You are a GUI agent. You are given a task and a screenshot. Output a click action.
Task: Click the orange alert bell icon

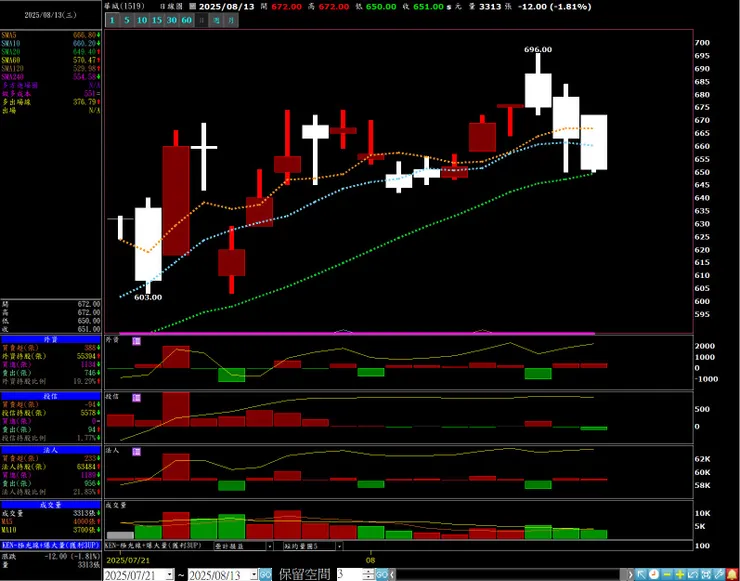(x=732, y=574)
